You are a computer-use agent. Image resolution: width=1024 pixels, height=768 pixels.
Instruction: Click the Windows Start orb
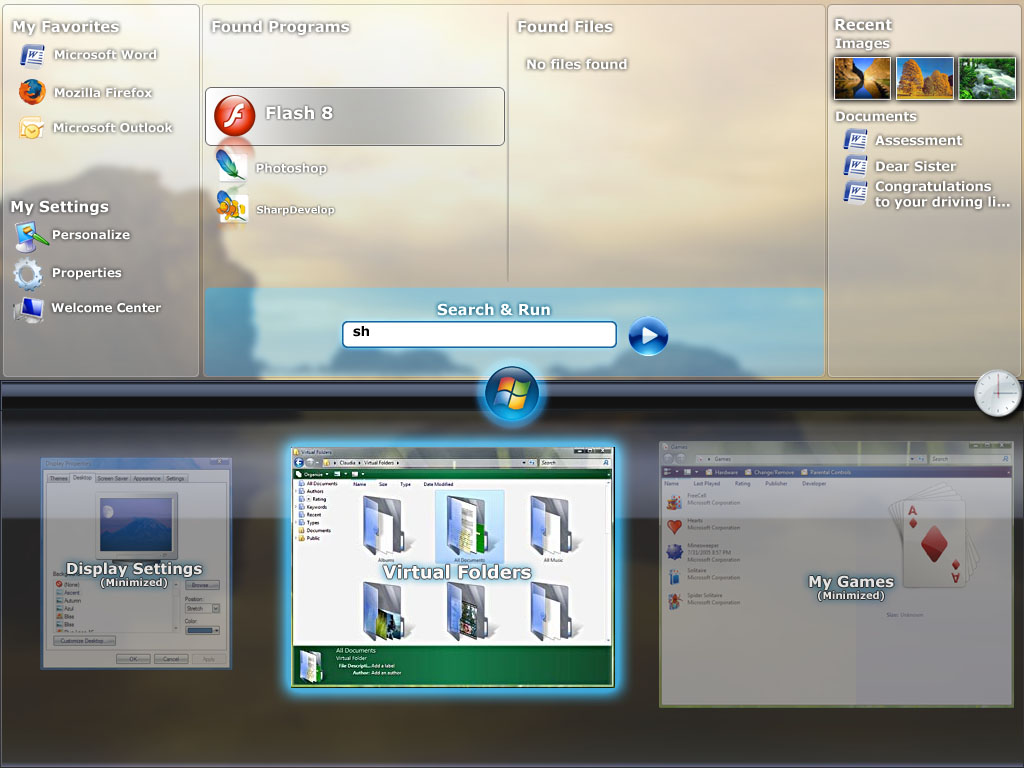click(x=512, y=395)
